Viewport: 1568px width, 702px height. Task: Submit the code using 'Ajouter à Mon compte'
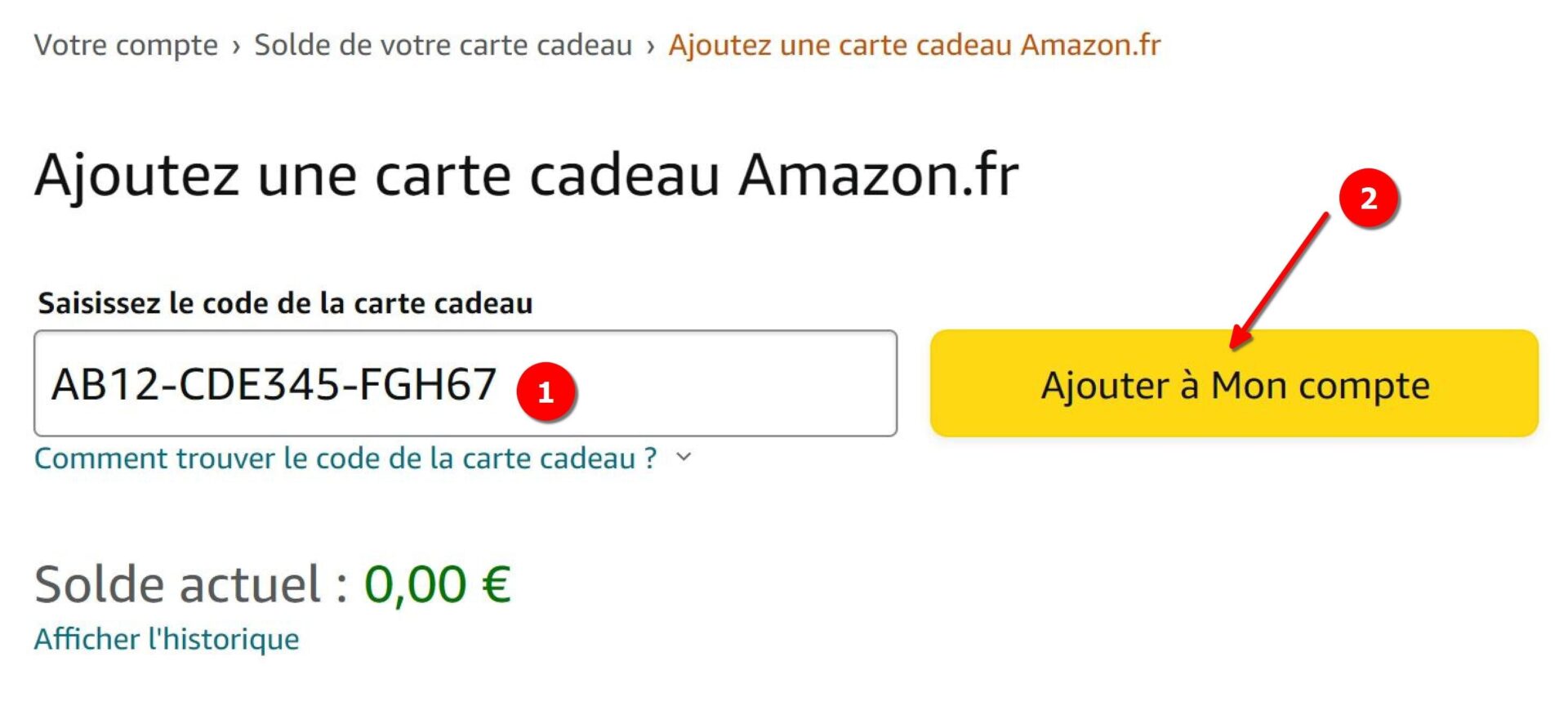1233,384
